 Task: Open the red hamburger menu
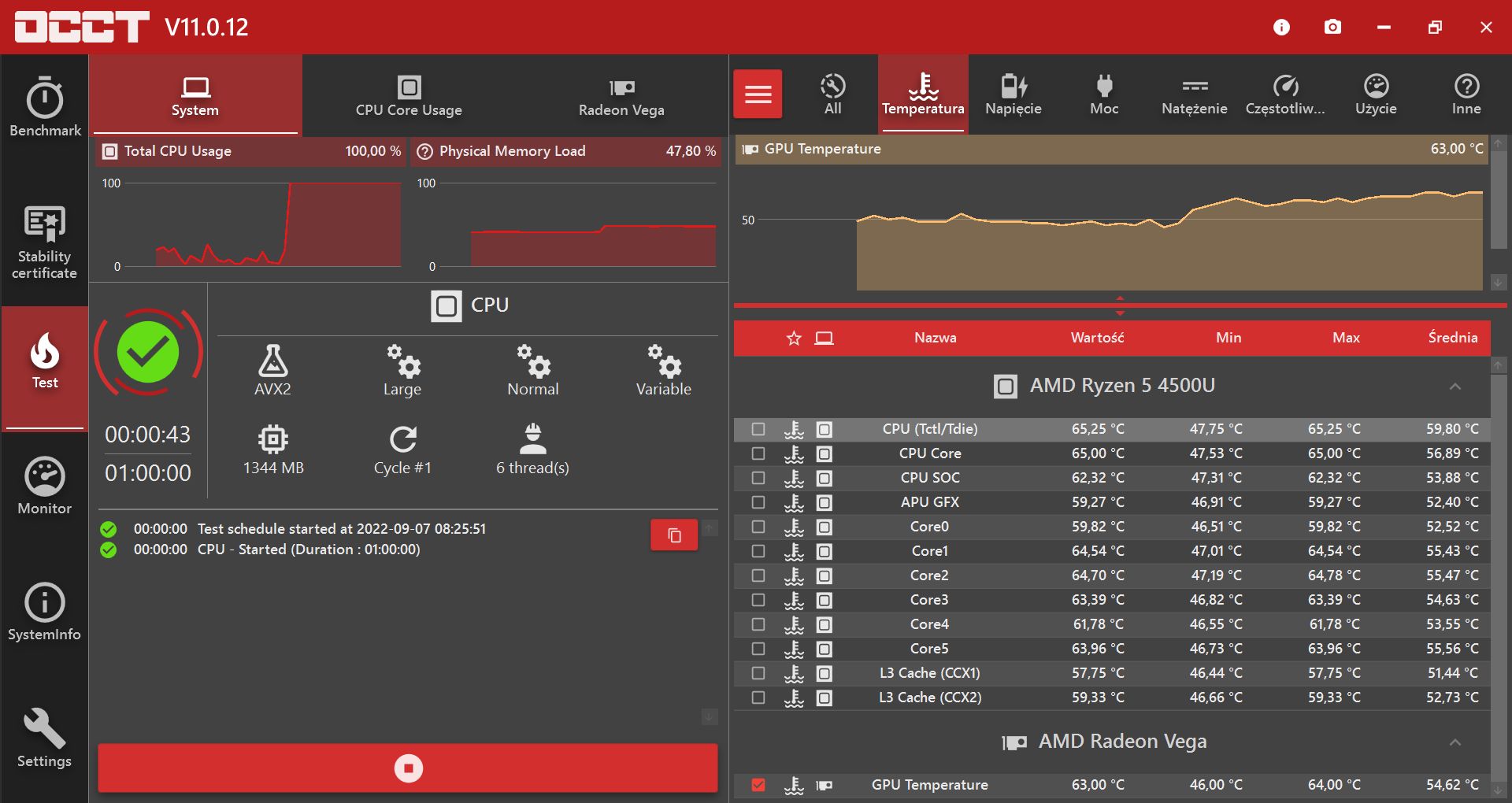point(758,94)
